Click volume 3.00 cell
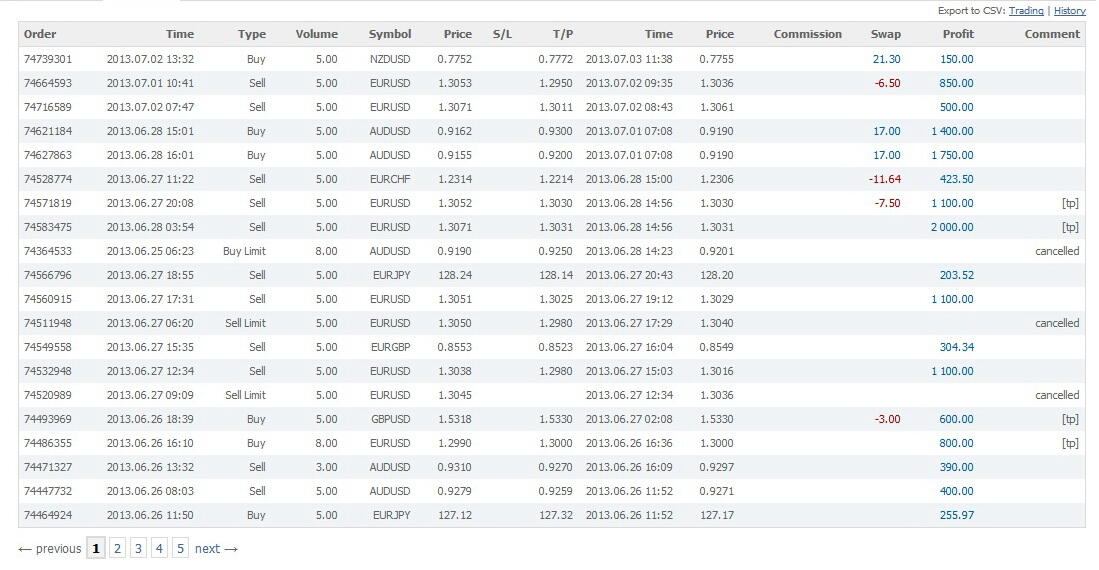 [327, 467]
